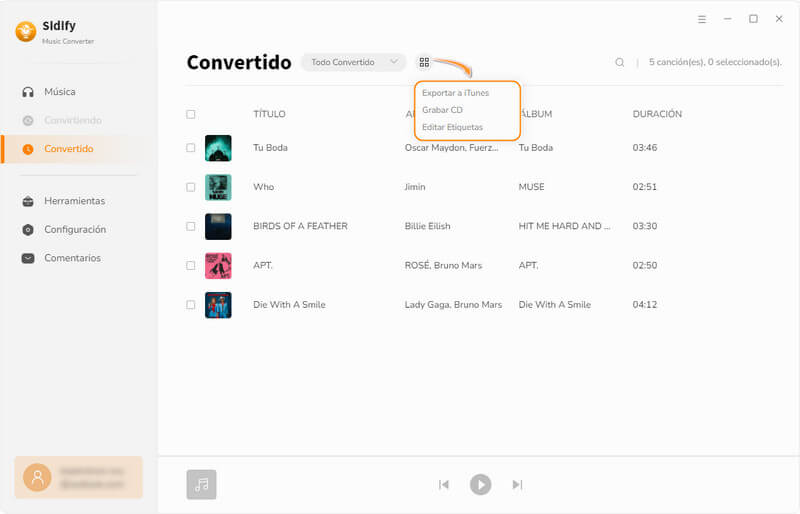Open the hamburger menu icon
Screen dimensions: 800x514
pos(702,19)
